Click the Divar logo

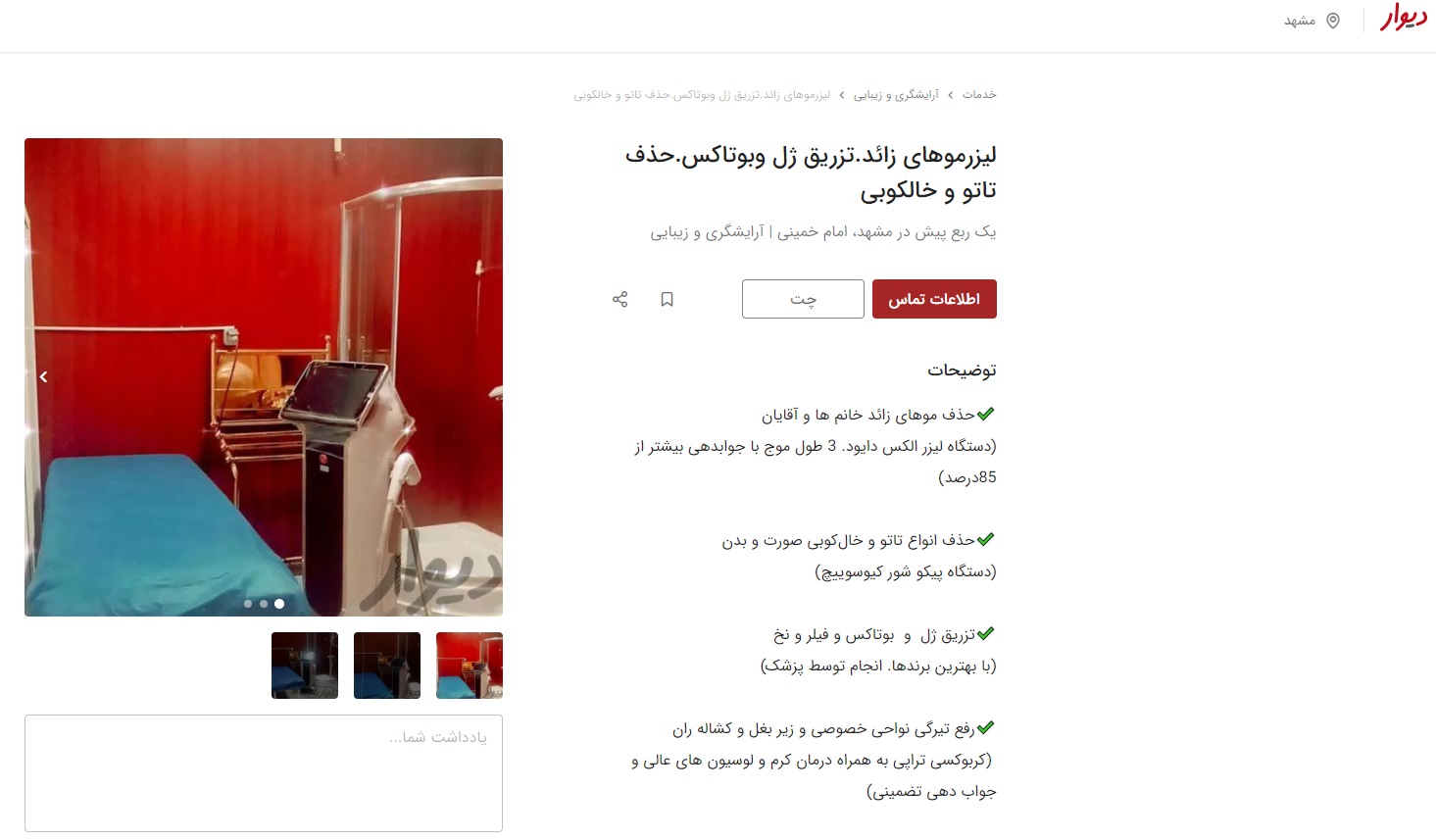[x=1404, y=19]
